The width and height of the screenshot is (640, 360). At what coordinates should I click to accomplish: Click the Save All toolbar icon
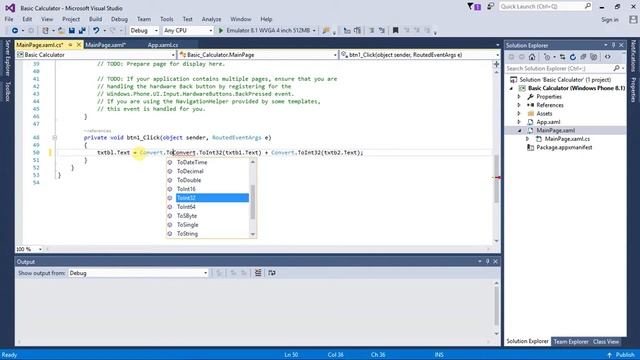point(82,31)
